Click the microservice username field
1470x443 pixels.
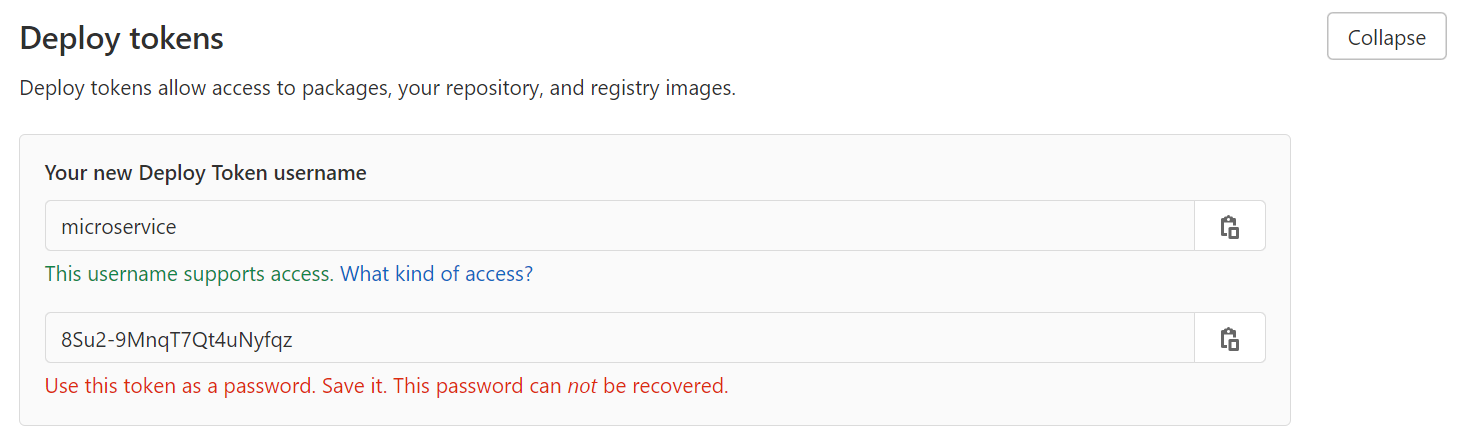point(619,226)
